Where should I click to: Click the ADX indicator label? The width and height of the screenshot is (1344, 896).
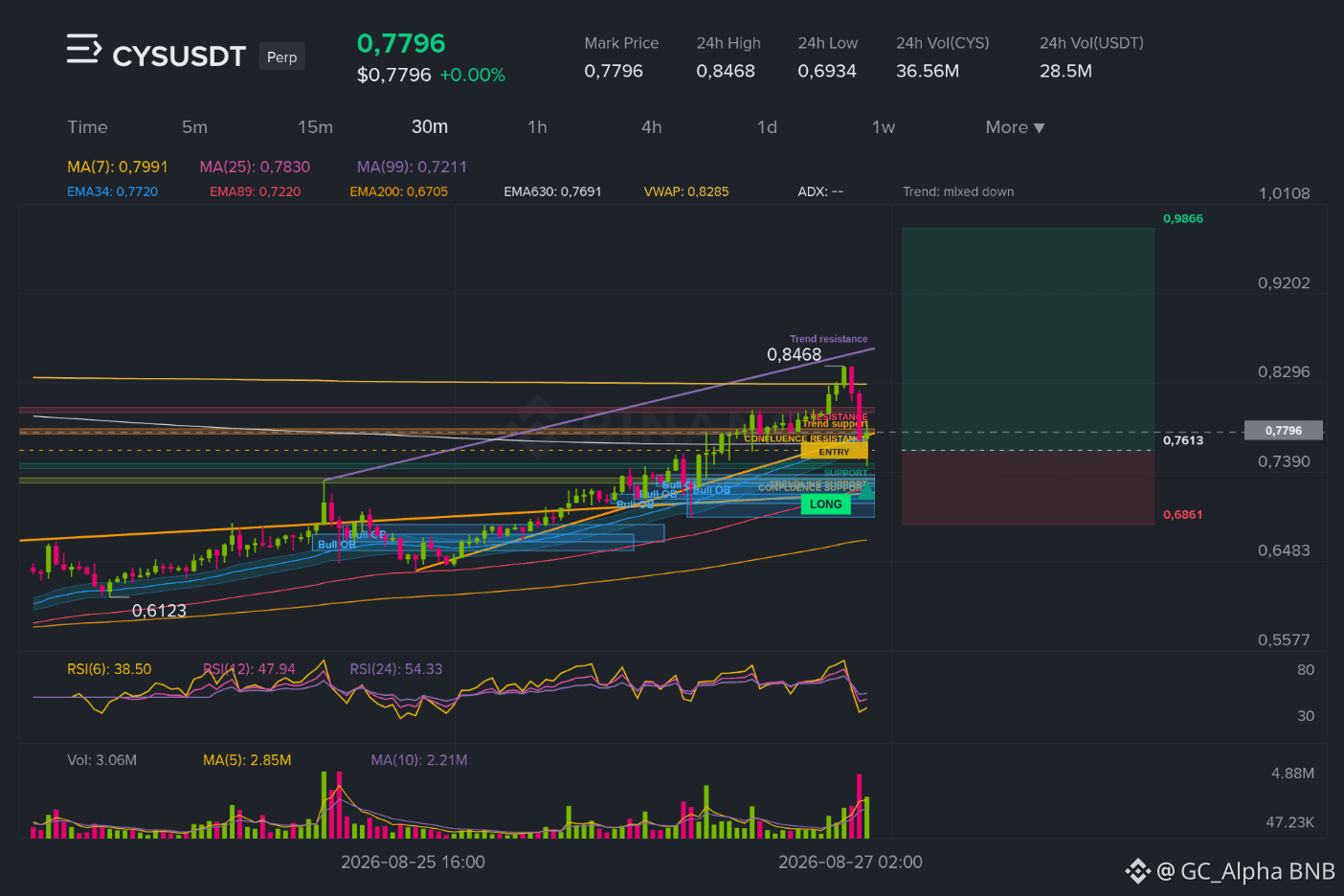[820, 191]
